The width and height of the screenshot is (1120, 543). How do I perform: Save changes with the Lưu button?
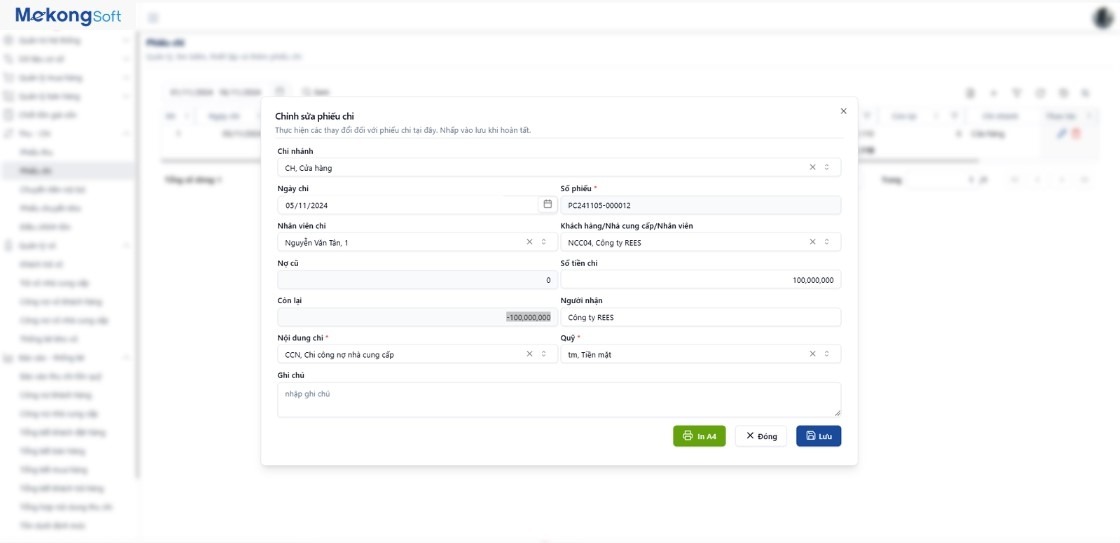pyautogui.click(x=818, y=436)
